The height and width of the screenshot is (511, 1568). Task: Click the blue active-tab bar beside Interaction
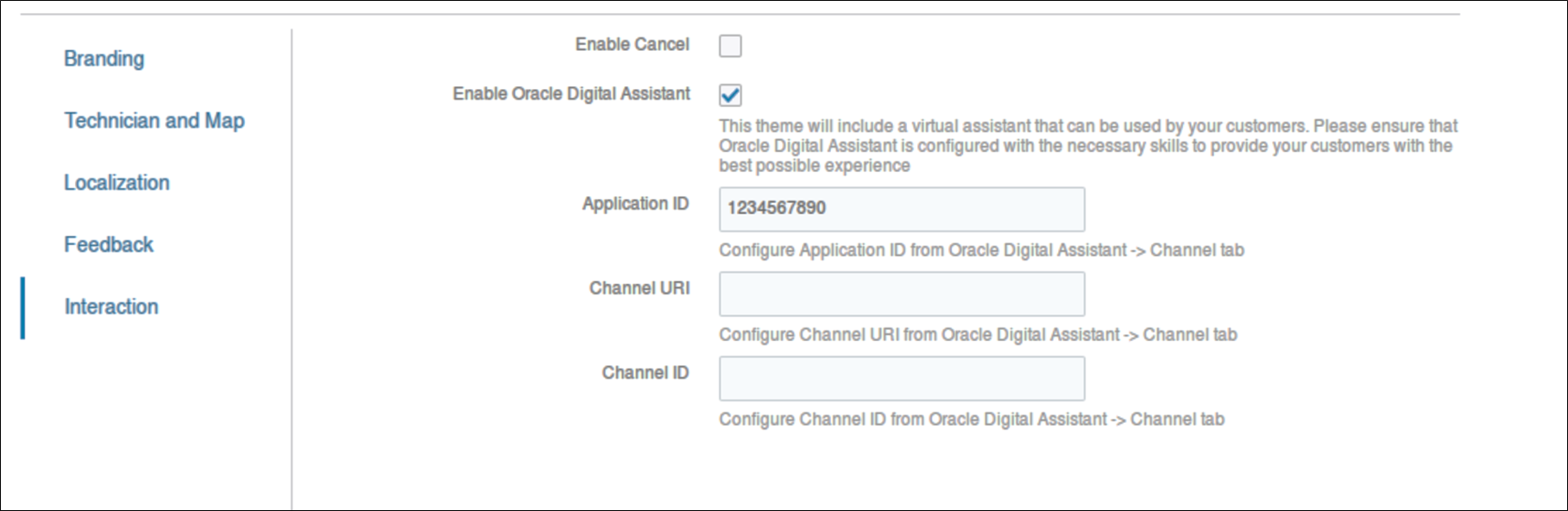point(22,307)
